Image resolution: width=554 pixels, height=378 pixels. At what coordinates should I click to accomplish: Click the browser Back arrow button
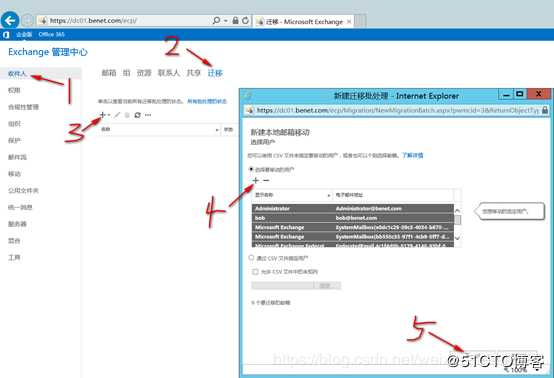(x=10, y=20)
